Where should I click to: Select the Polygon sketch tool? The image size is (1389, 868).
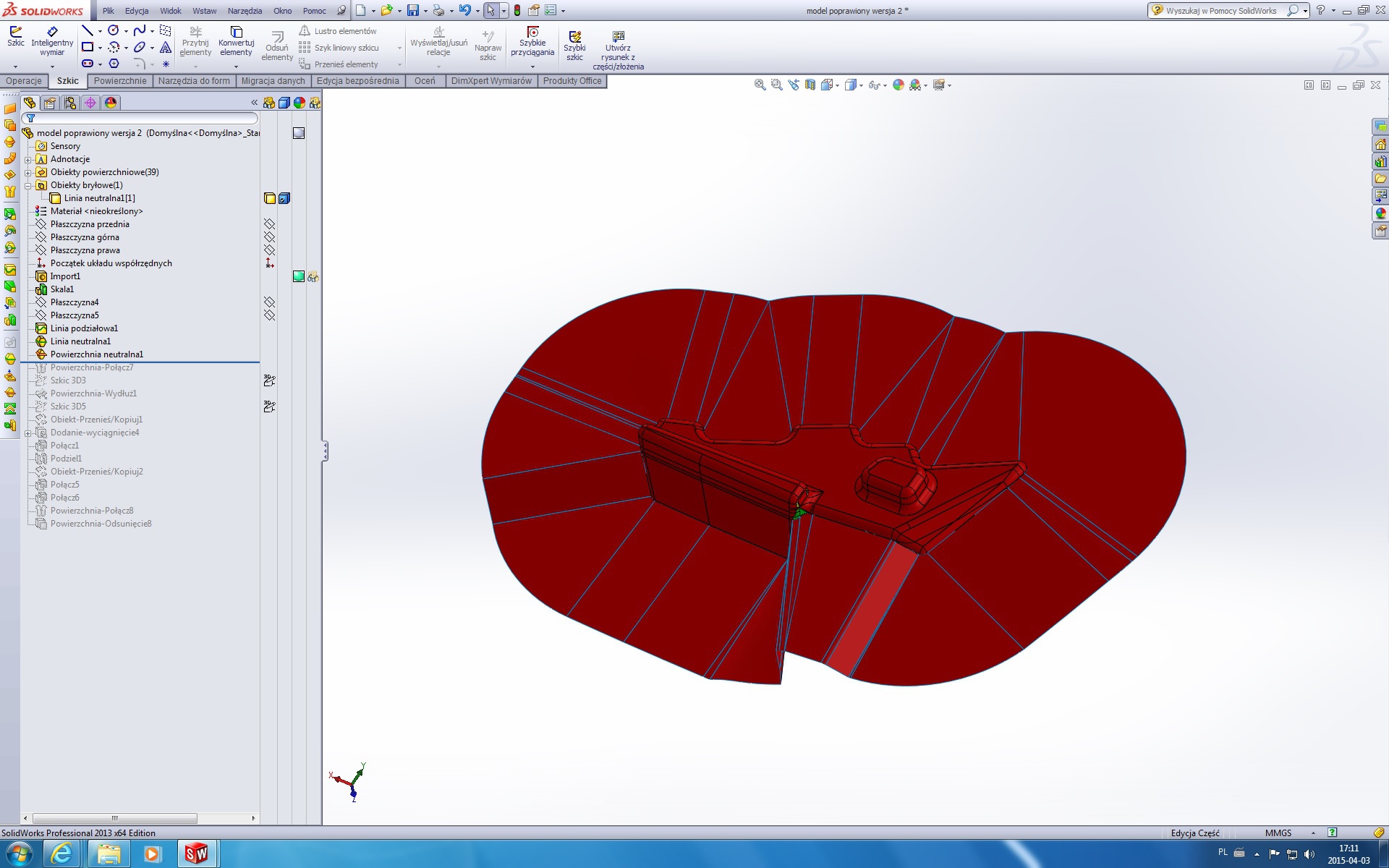pyautogui.click(x=114, y=64)
